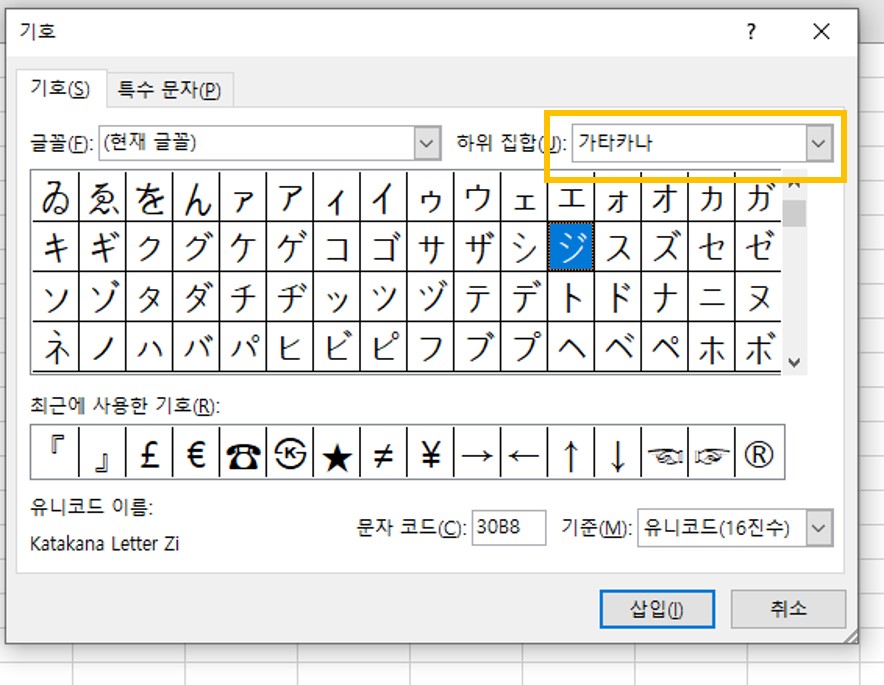Pick the katakana ヘ character

571,347
